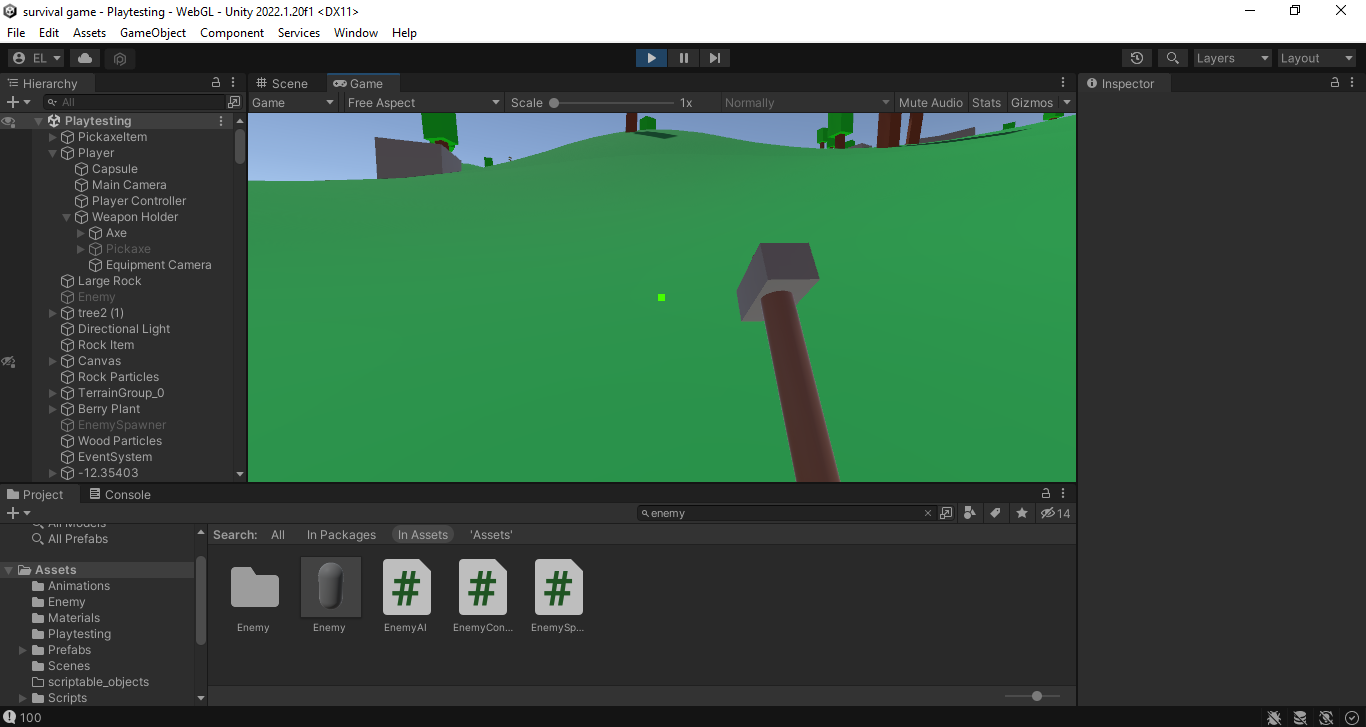The height and width of the screenshot is (727, 1366).
Task: Click the Step button to advance one frame
Action: click(x=714, y=57)
